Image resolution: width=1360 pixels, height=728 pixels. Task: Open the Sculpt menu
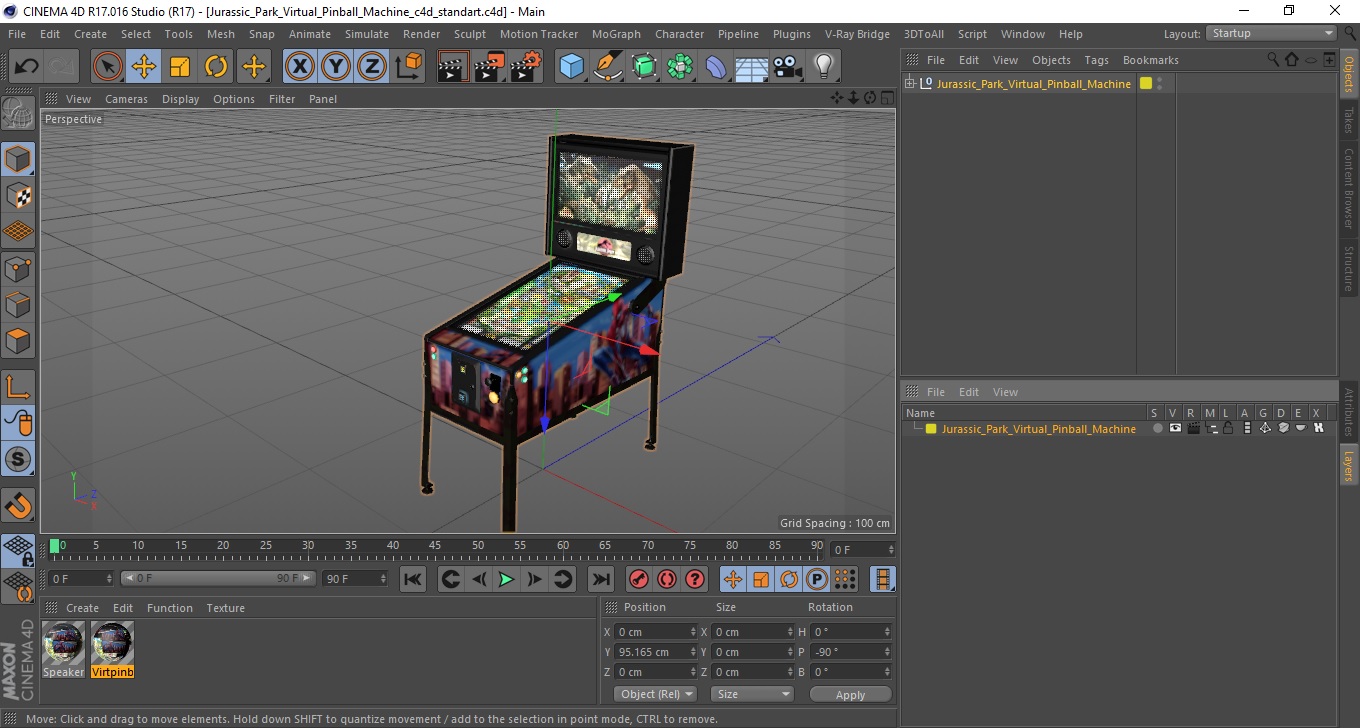[469, 34]
